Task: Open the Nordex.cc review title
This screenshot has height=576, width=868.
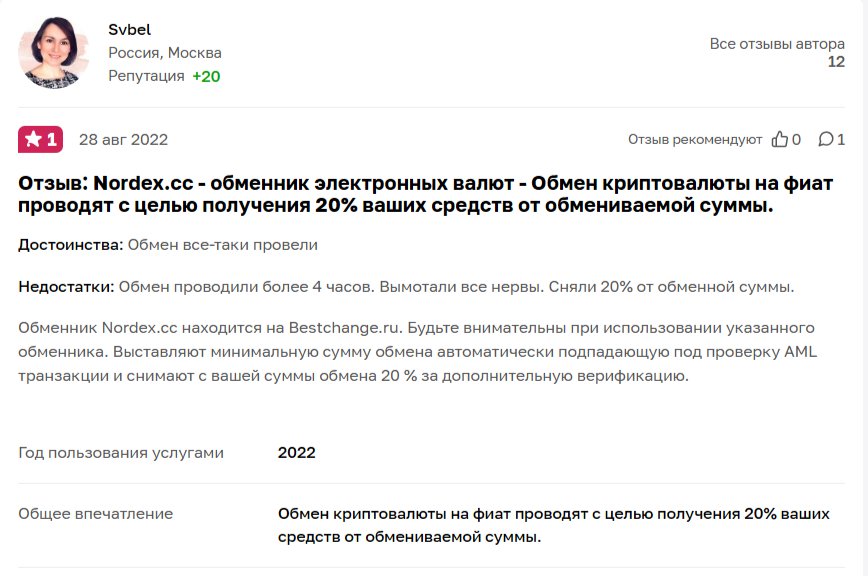Action: [425, 194]
